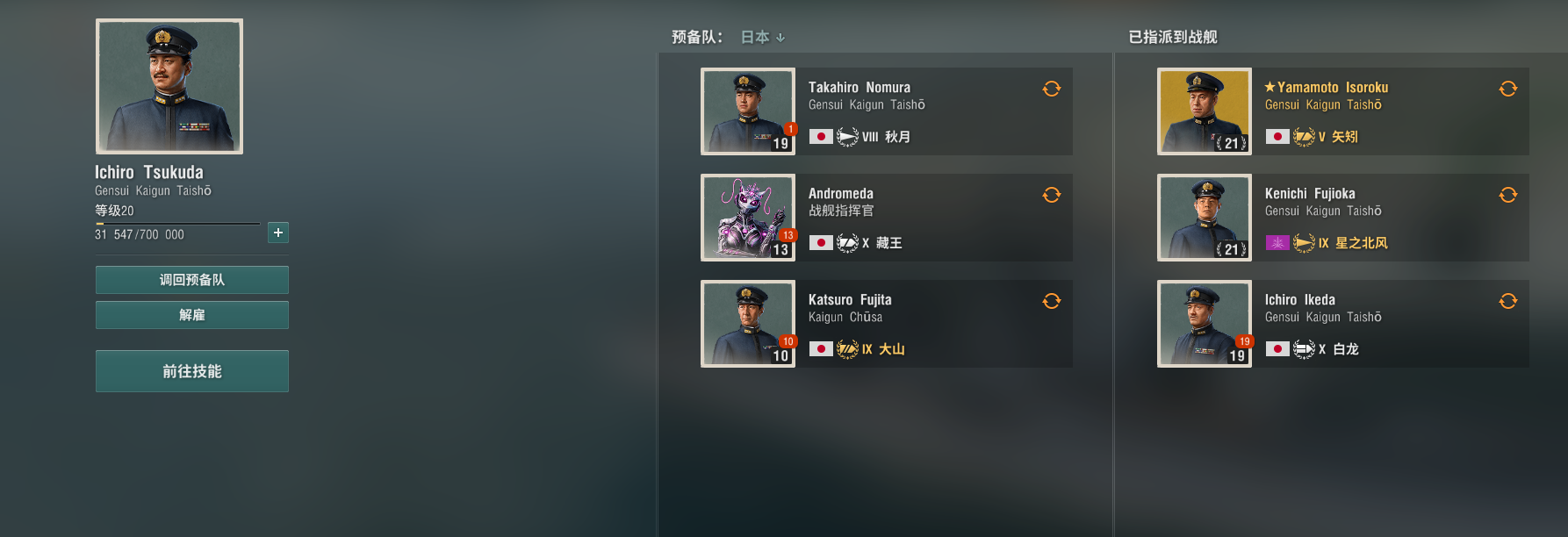Click the commander experience progress bar
The image size is (1568, 537).
click(177, 224)
